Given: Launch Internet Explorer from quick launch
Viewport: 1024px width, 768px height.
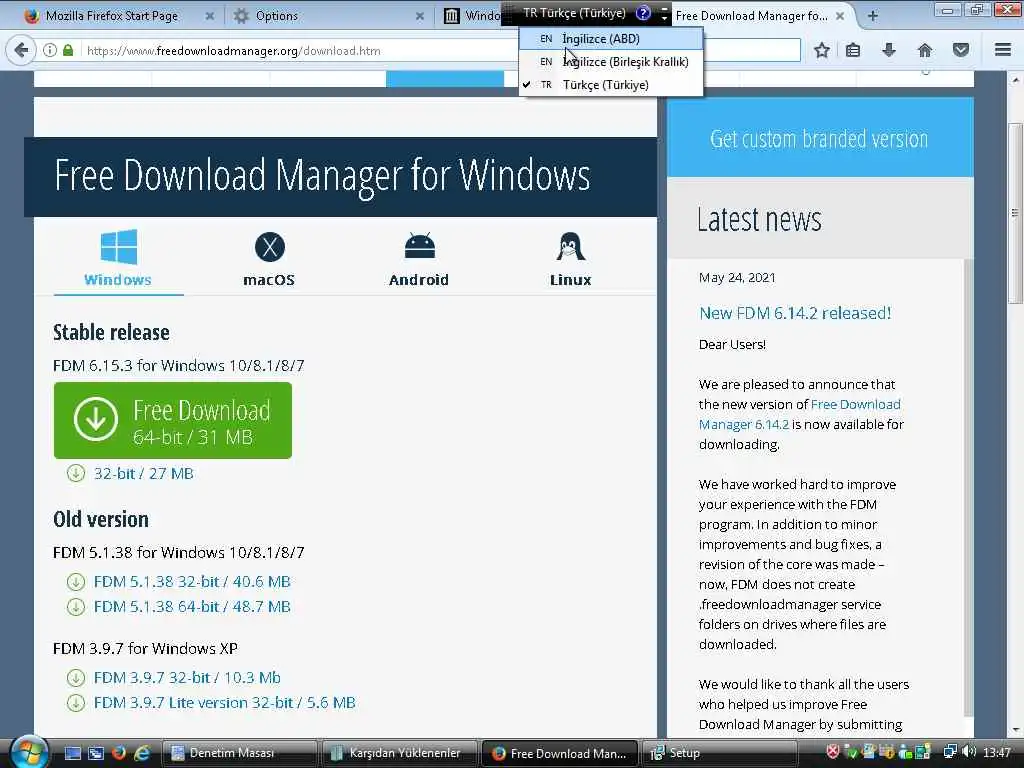Looking at the screenshot, I should click(142, 753).
